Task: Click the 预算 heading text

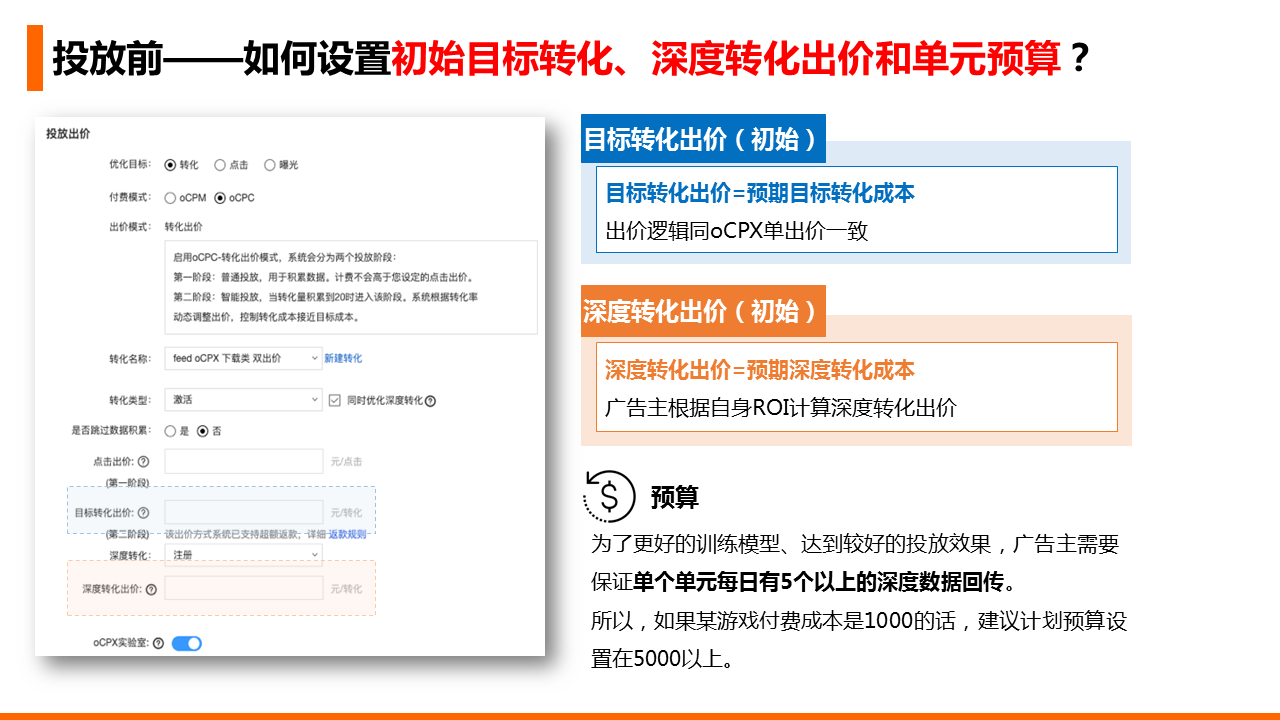Action: 675,496
